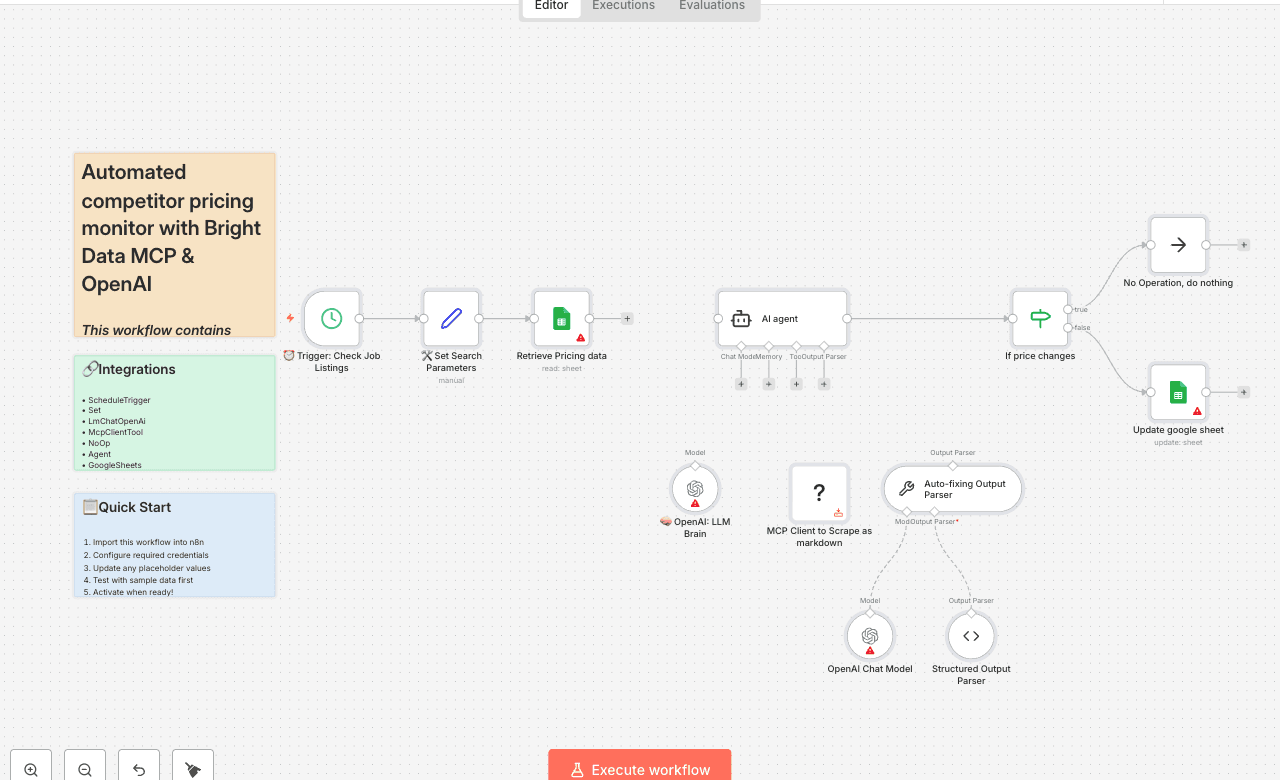Open the AI agent node
This screenshot has height=780, width=1280.
pos(781,317)
